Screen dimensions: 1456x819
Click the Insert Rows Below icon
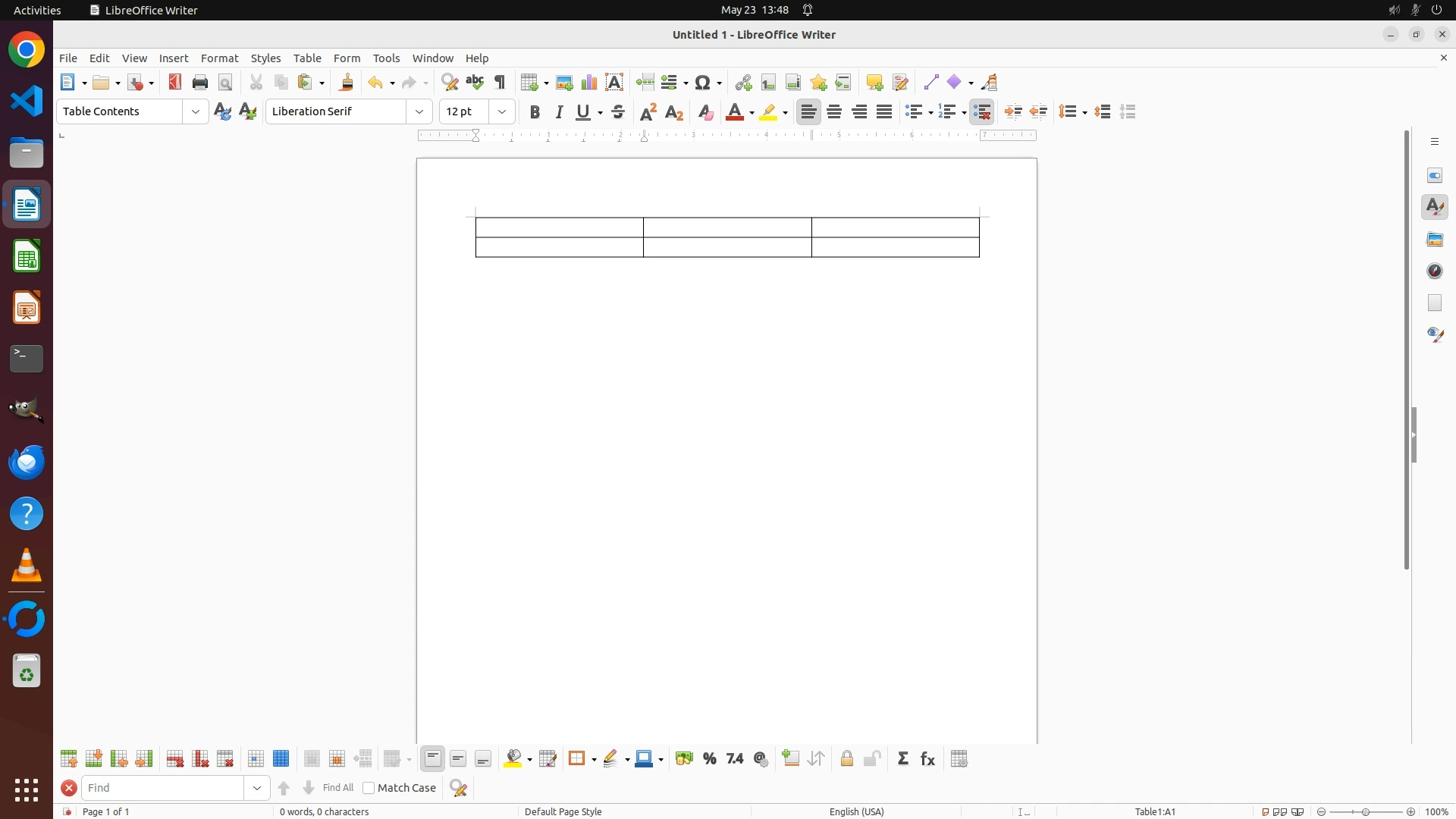(94, 759)
